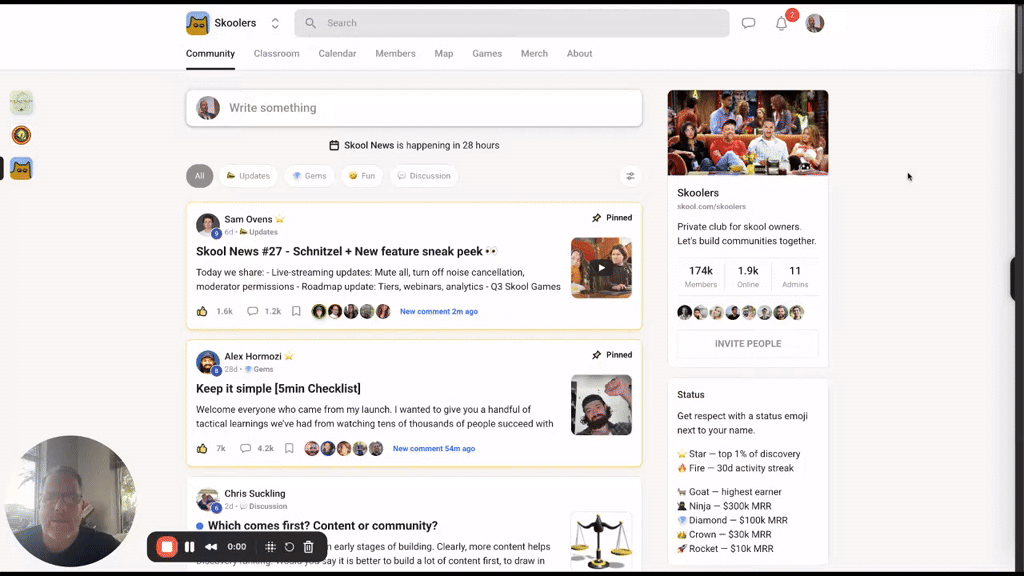This screenshot has height=576, width=1024.
Task: Switch to the Merch tab
Action: pos(534,54)
